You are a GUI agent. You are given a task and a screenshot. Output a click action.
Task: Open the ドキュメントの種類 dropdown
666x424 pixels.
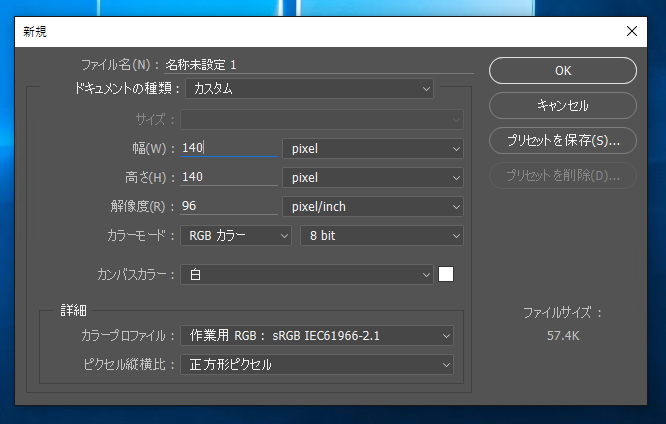click(309, 89)
